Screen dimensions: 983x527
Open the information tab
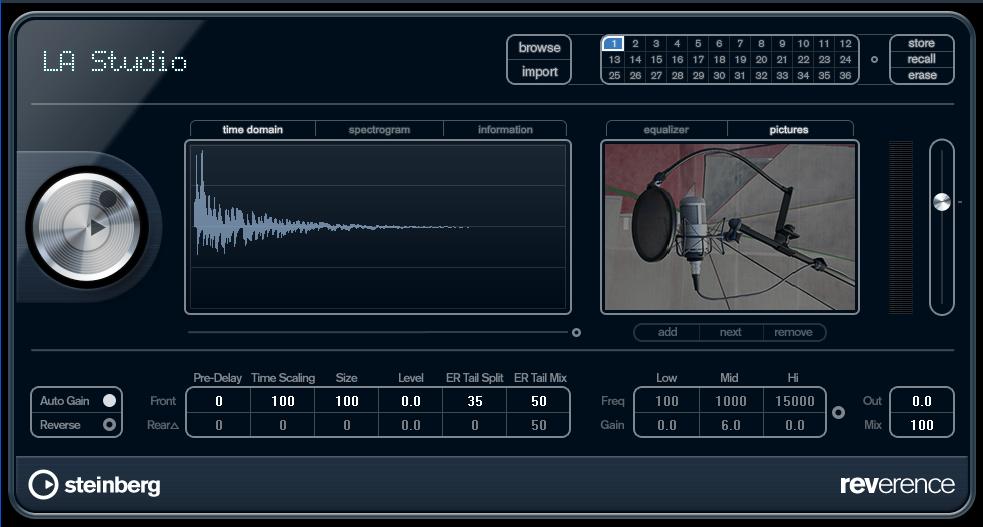[505, 130]
